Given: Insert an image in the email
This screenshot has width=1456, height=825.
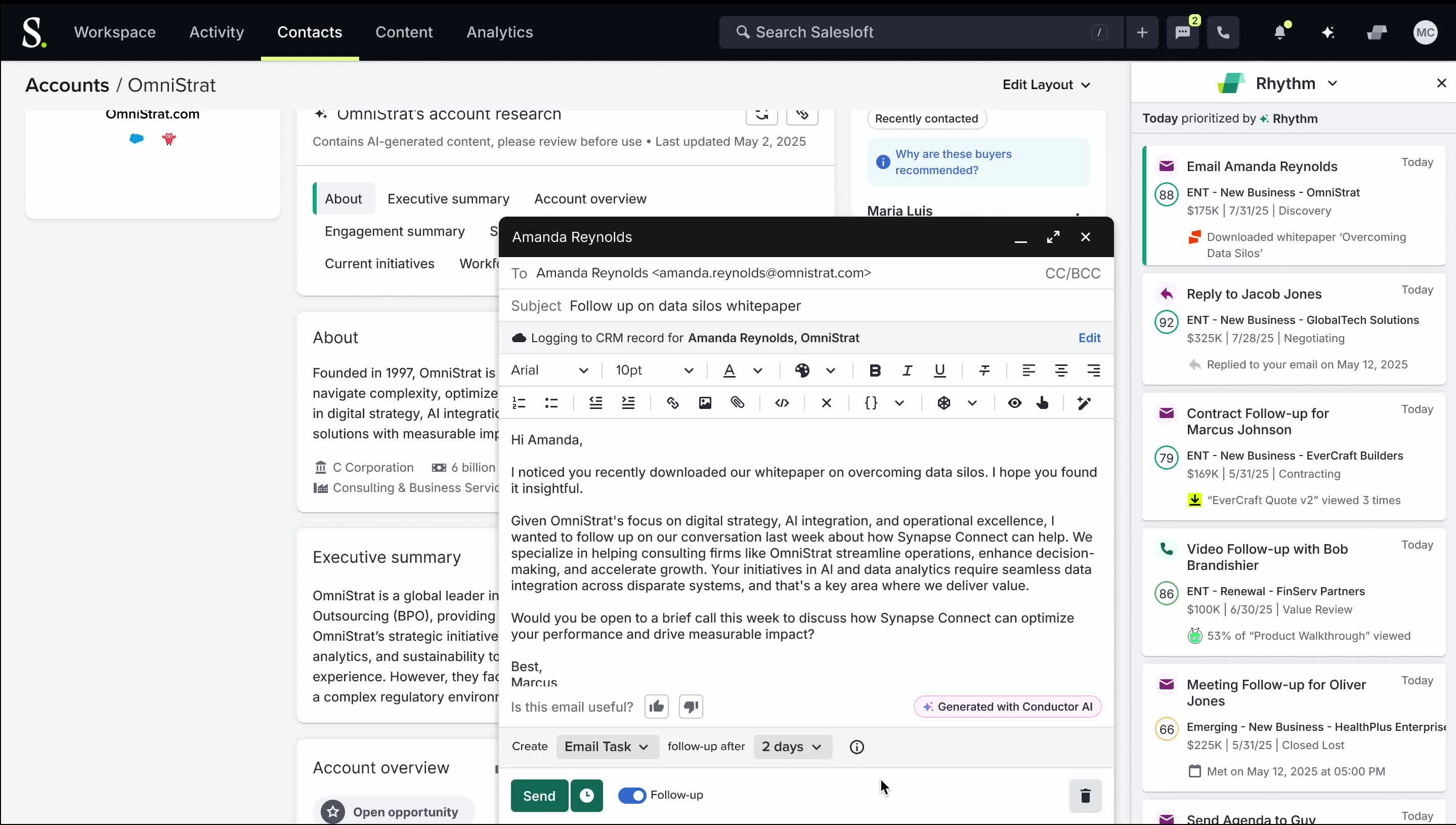Looking at the screenshot, I should (x=705, y=403).
